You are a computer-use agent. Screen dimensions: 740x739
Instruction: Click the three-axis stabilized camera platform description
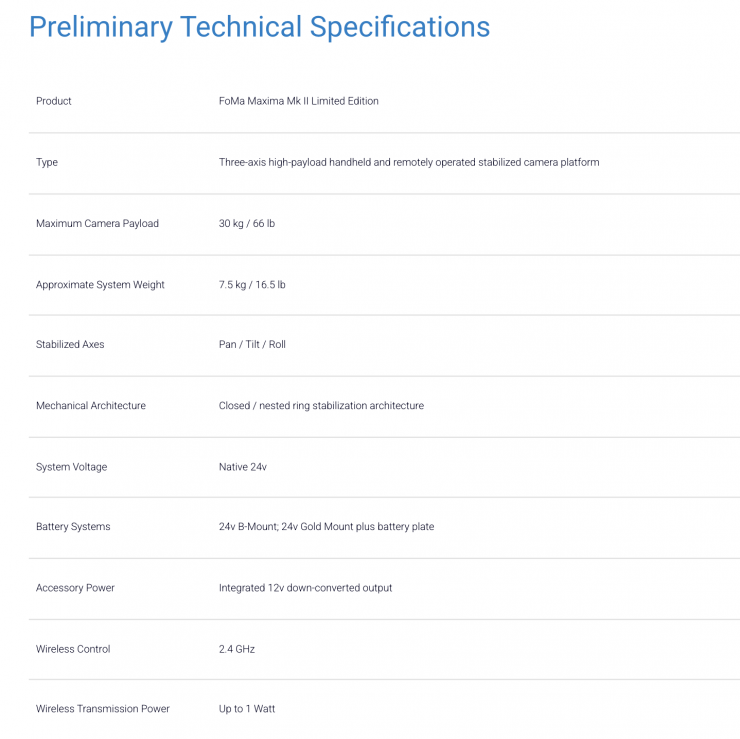(409, 162)
